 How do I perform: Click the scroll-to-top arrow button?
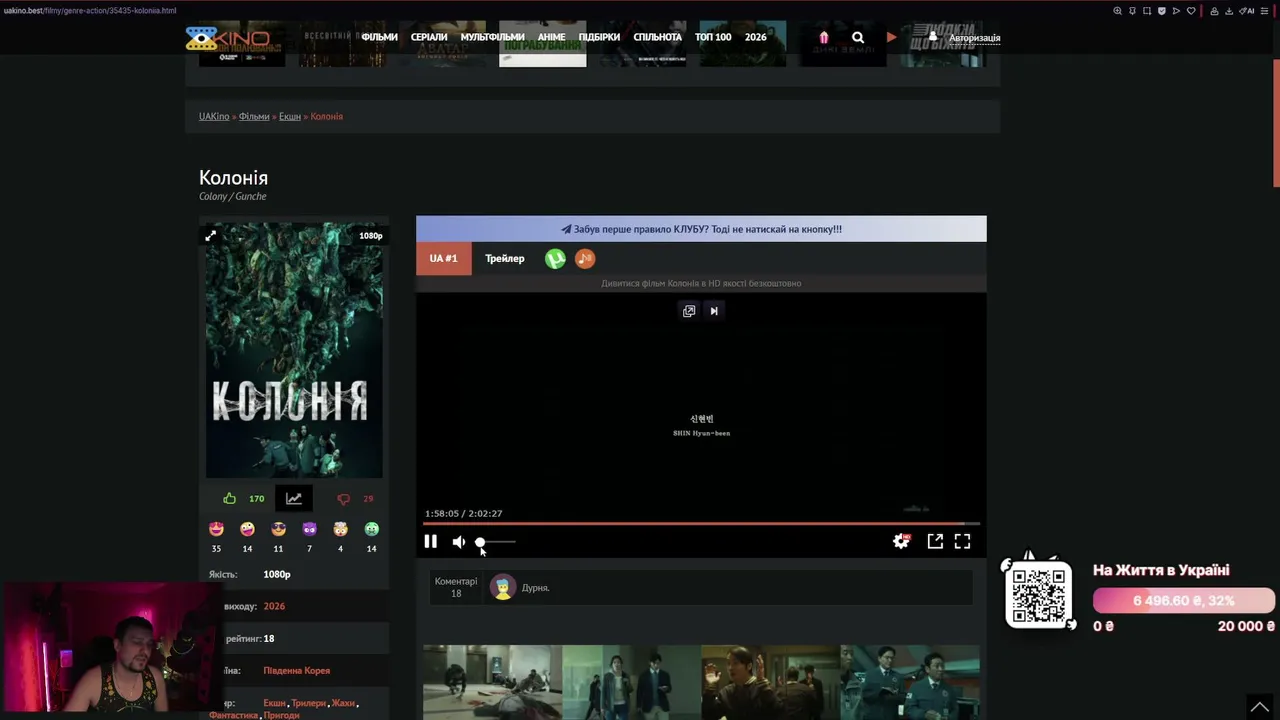[1260, 706]
